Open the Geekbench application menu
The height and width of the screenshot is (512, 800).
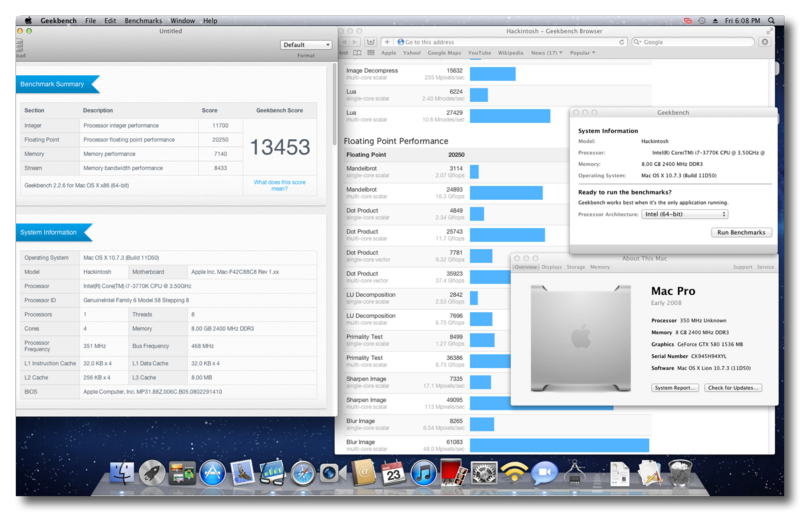tap(58, 20)
